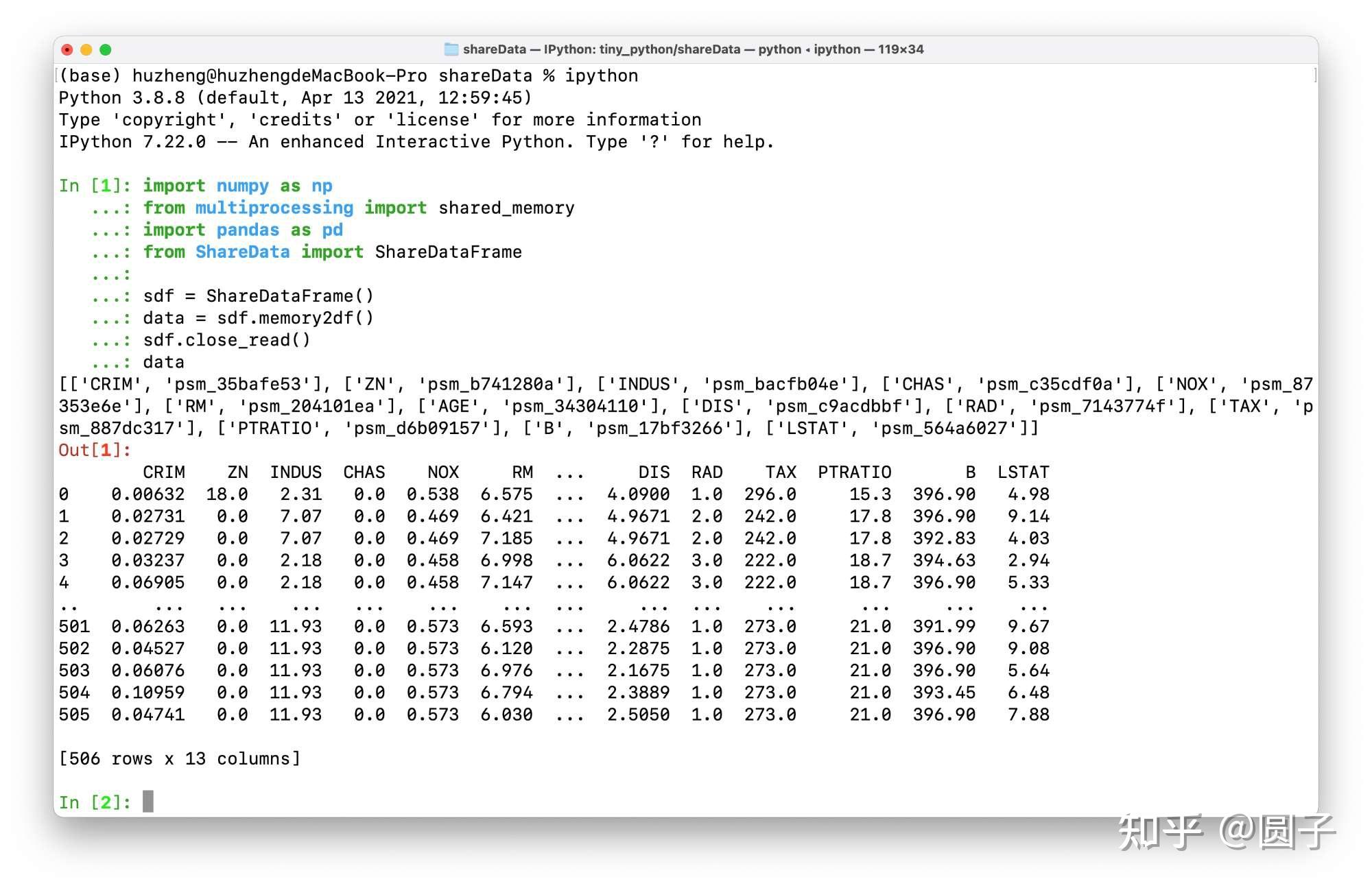Click the yellow minimize window button

pos(86,49)
